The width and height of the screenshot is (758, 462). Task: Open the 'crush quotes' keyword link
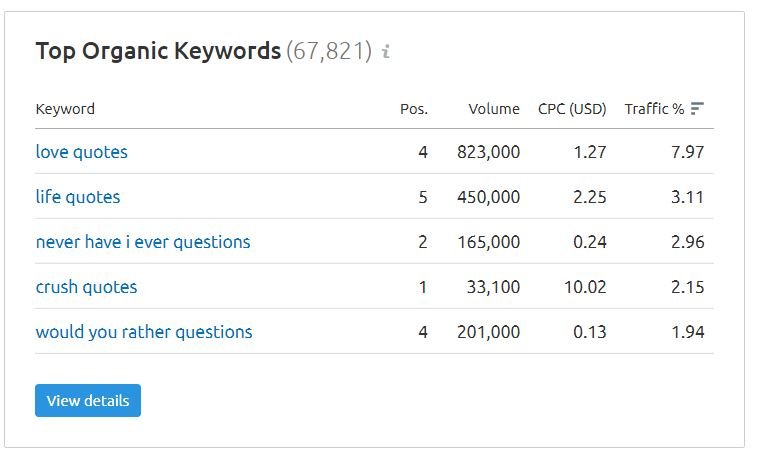point(86,287)
